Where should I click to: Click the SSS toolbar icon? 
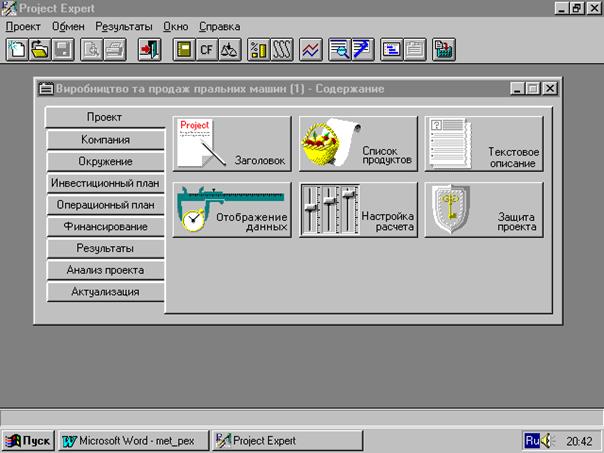point(282,50)
